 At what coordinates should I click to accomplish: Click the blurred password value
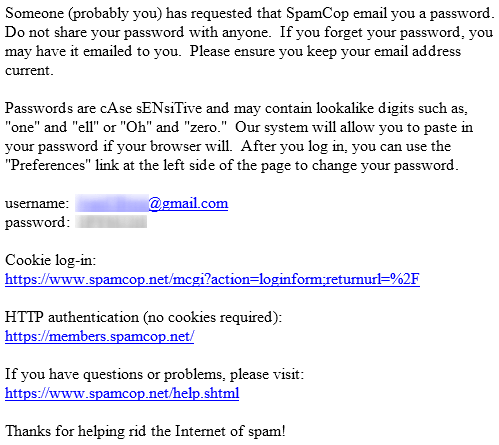[x=111, y=222]
